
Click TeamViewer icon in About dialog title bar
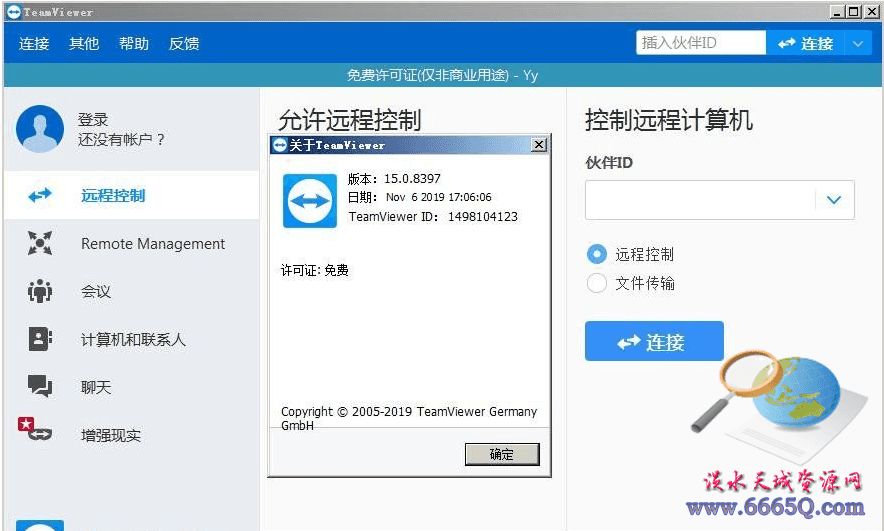(280, 145)
